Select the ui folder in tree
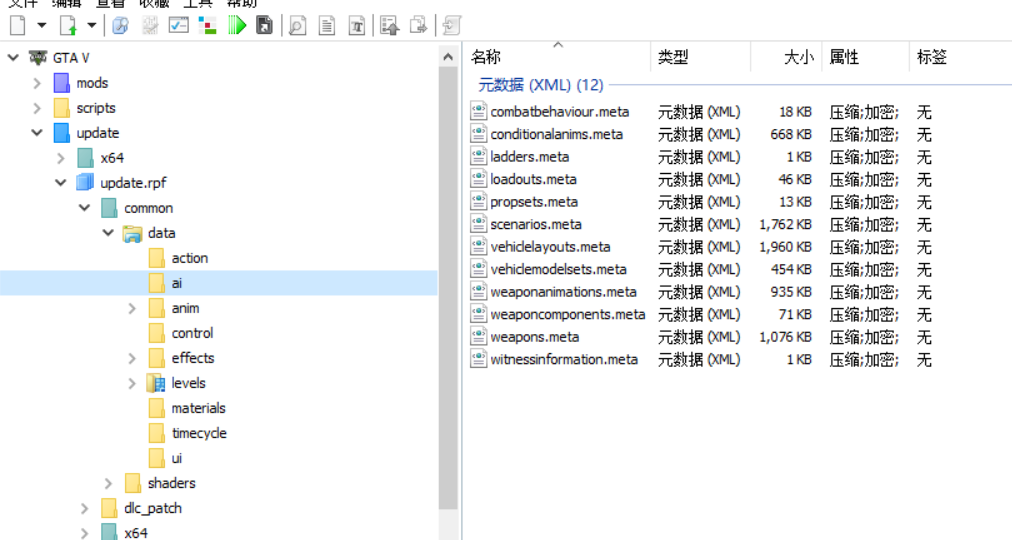The image size is (1012, 540). point(177,459)
